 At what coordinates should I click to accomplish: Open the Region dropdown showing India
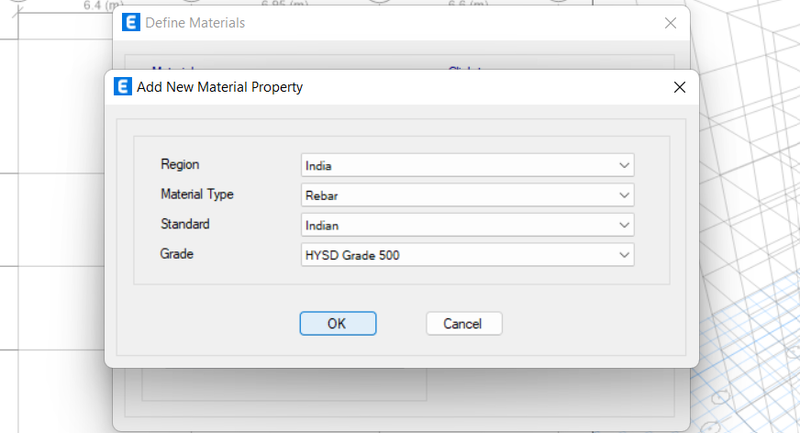[x=467, y=165]
